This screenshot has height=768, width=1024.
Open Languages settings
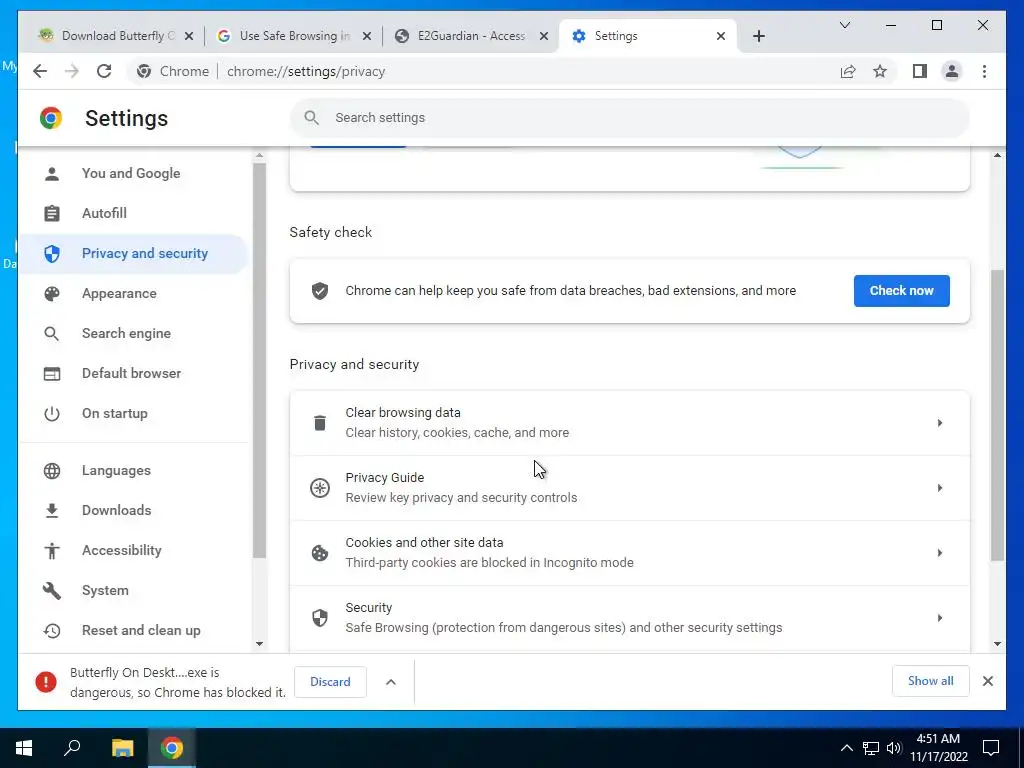point(134,470)
